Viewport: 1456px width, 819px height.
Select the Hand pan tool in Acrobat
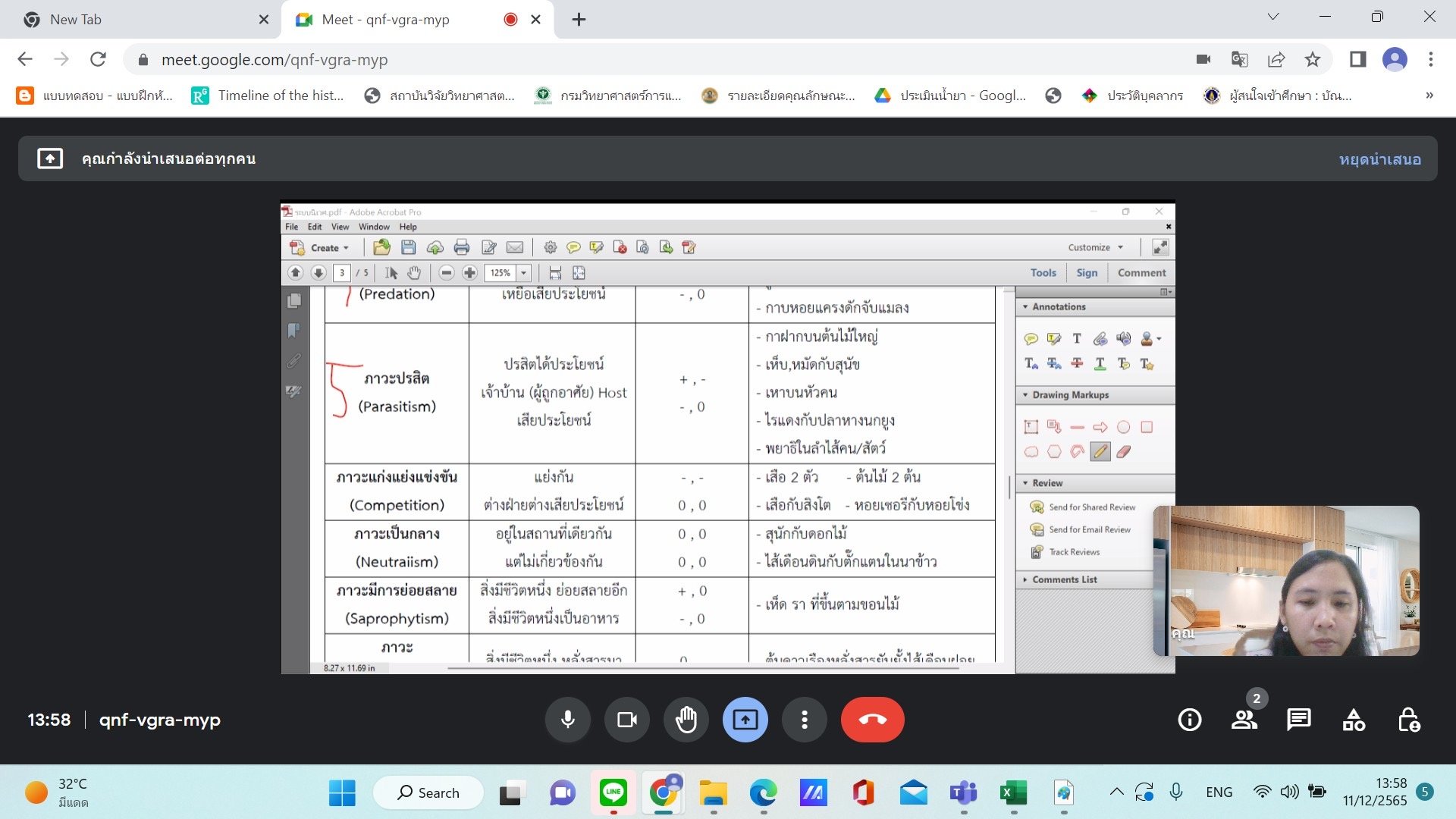click(414, 273)
